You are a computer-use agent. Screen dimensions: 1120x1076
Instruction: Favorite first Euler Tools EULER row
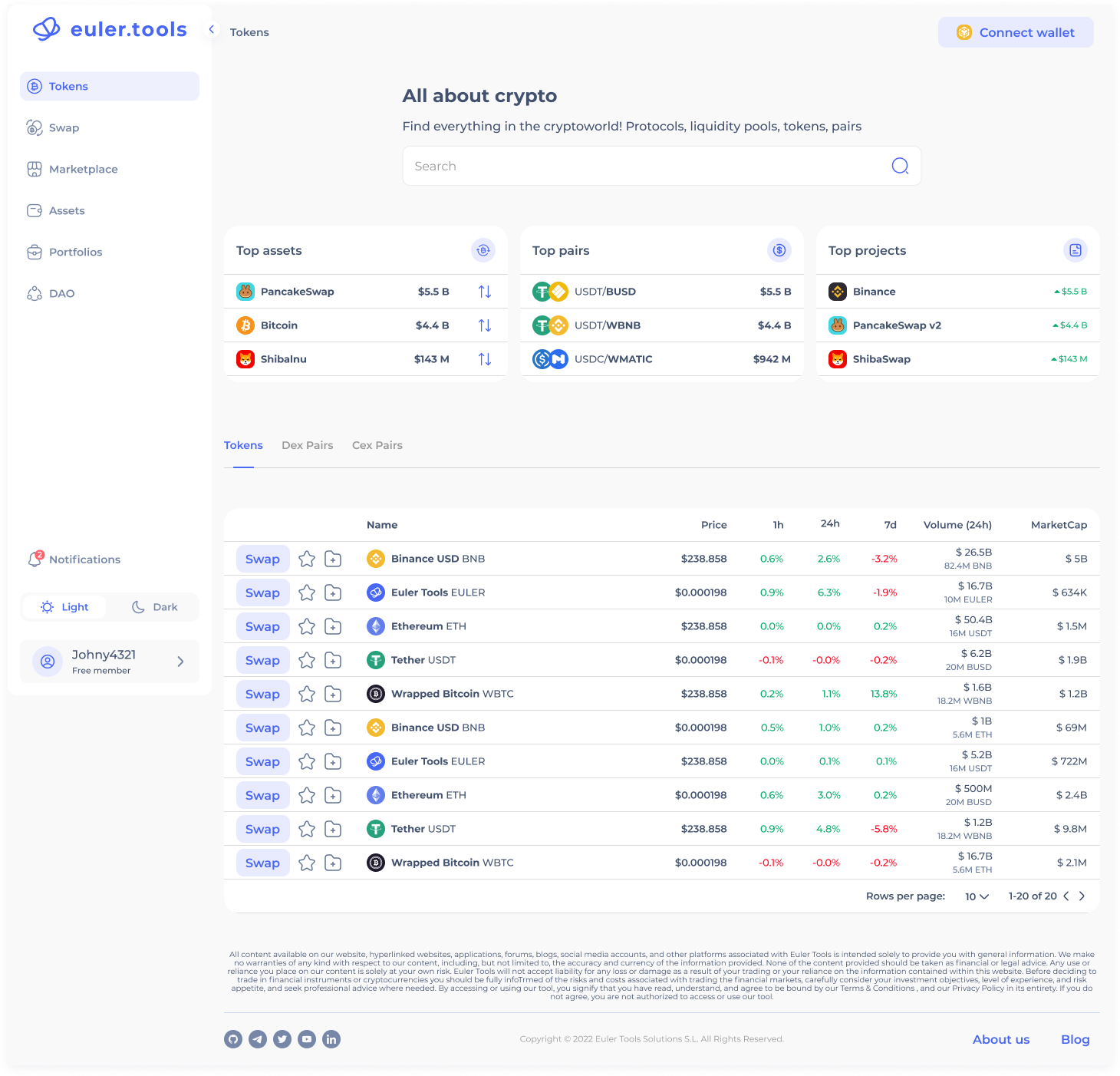[x=307, y=592]
